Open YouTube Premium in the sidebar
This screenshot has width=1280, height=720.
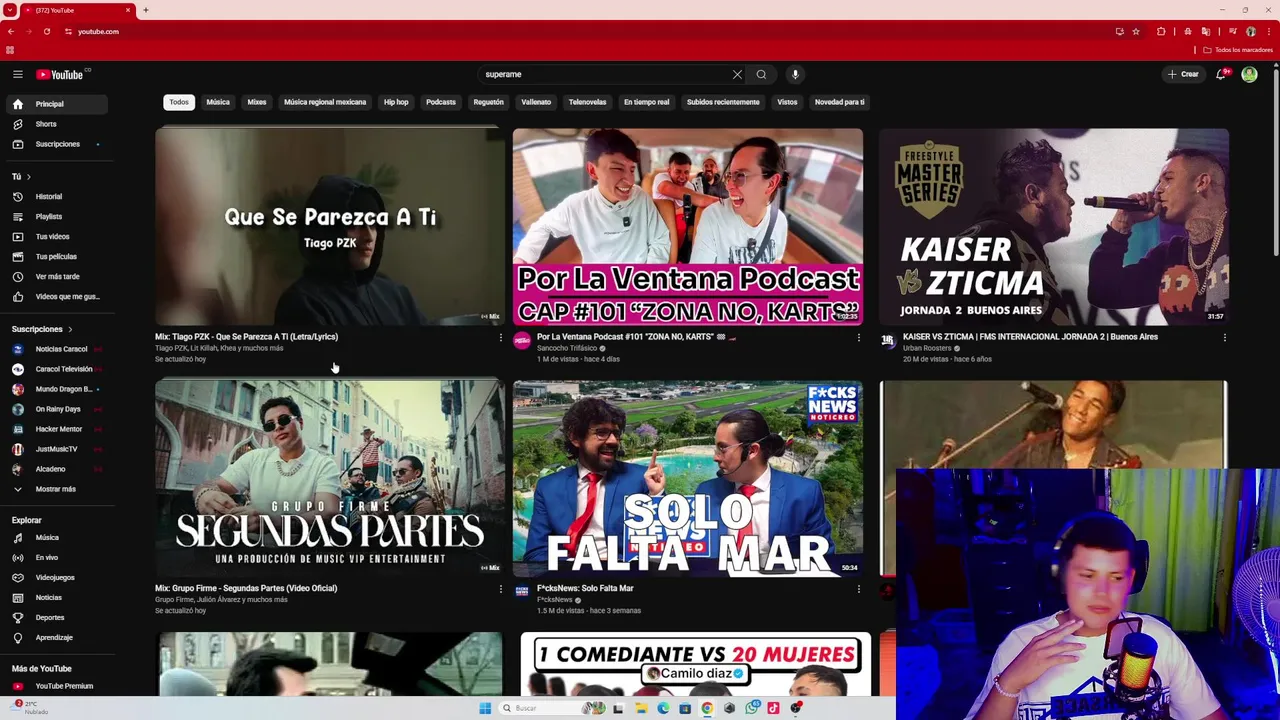click(57, 686)
